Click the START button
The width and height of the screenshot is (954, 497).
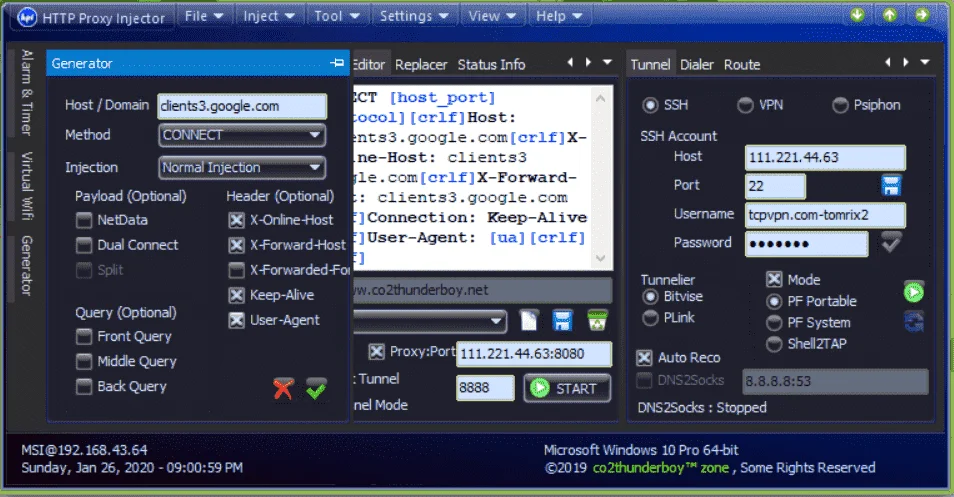coord(568,388)
